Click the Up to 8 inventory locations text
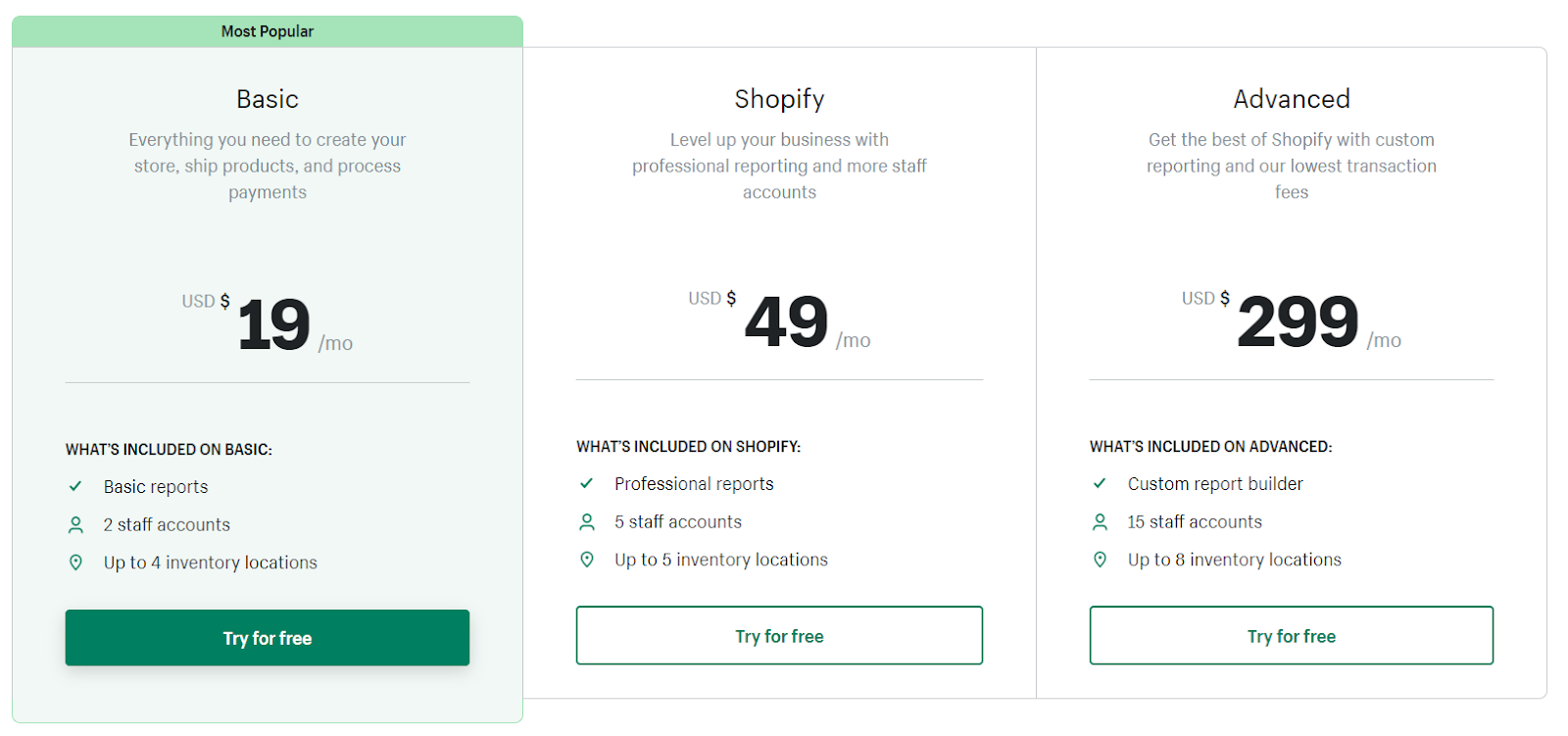The width and height of the screenshot is (1568, 736). (x=1234, y=560)
